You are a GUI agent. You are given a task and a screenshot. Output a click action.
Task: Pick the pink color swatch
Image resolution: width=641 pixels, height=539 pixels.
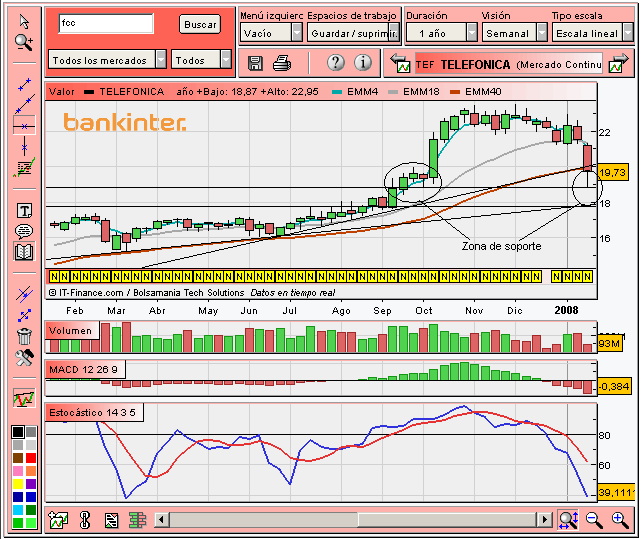18,471
